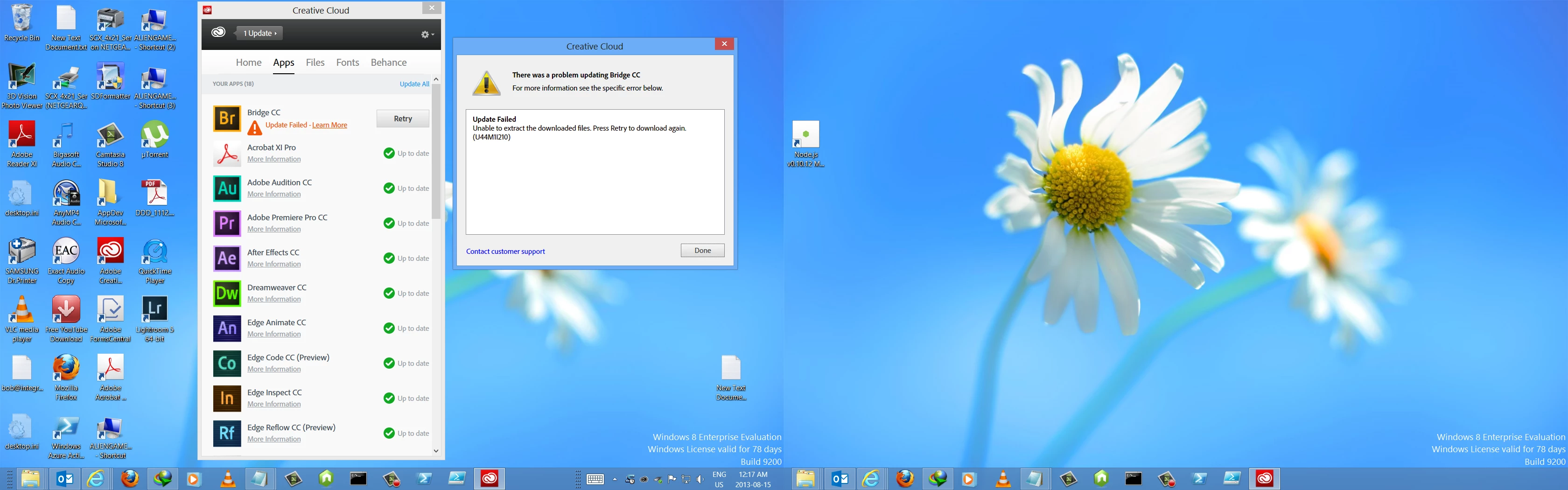This screenshot has height=490, width=1568.
Task: Click the Acrobat XI Pro app icon
Action: [227, 154]
